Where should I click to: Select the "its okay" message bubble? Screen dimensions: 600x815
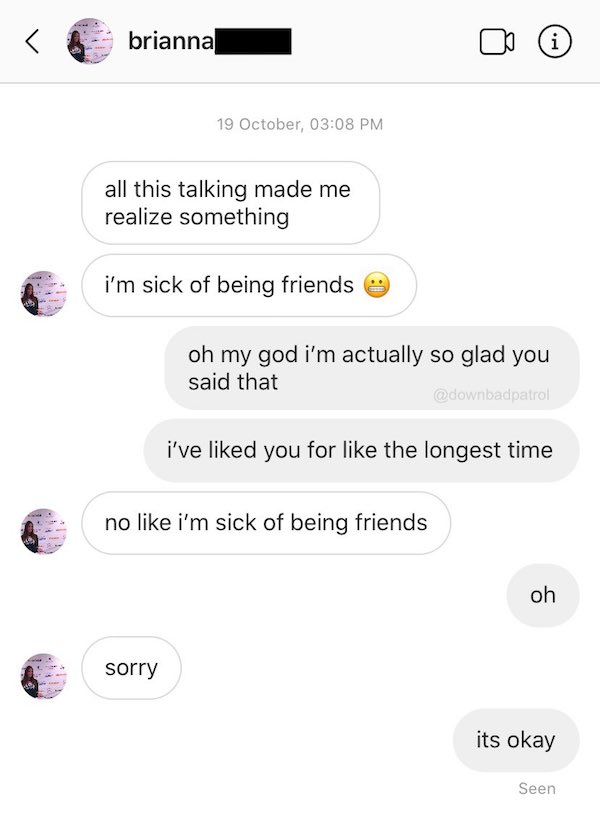coord(516,740)
